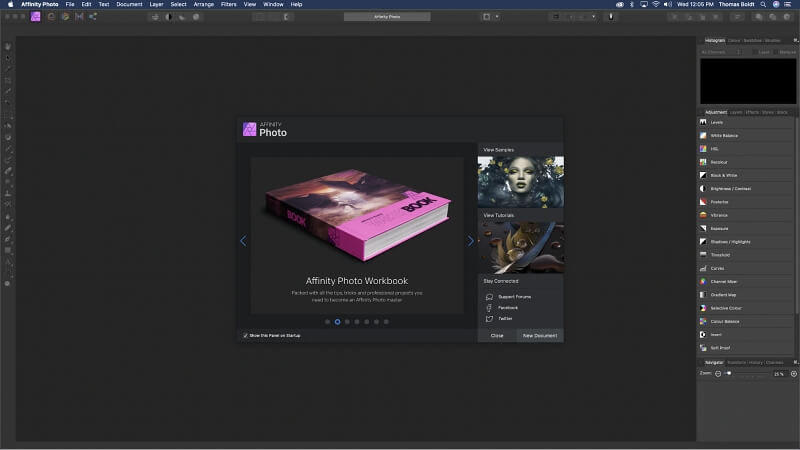The image size is (800, 450).
Task: Switch to the Swatches tab
Action: pyautogui.click(x=752, y=40)
